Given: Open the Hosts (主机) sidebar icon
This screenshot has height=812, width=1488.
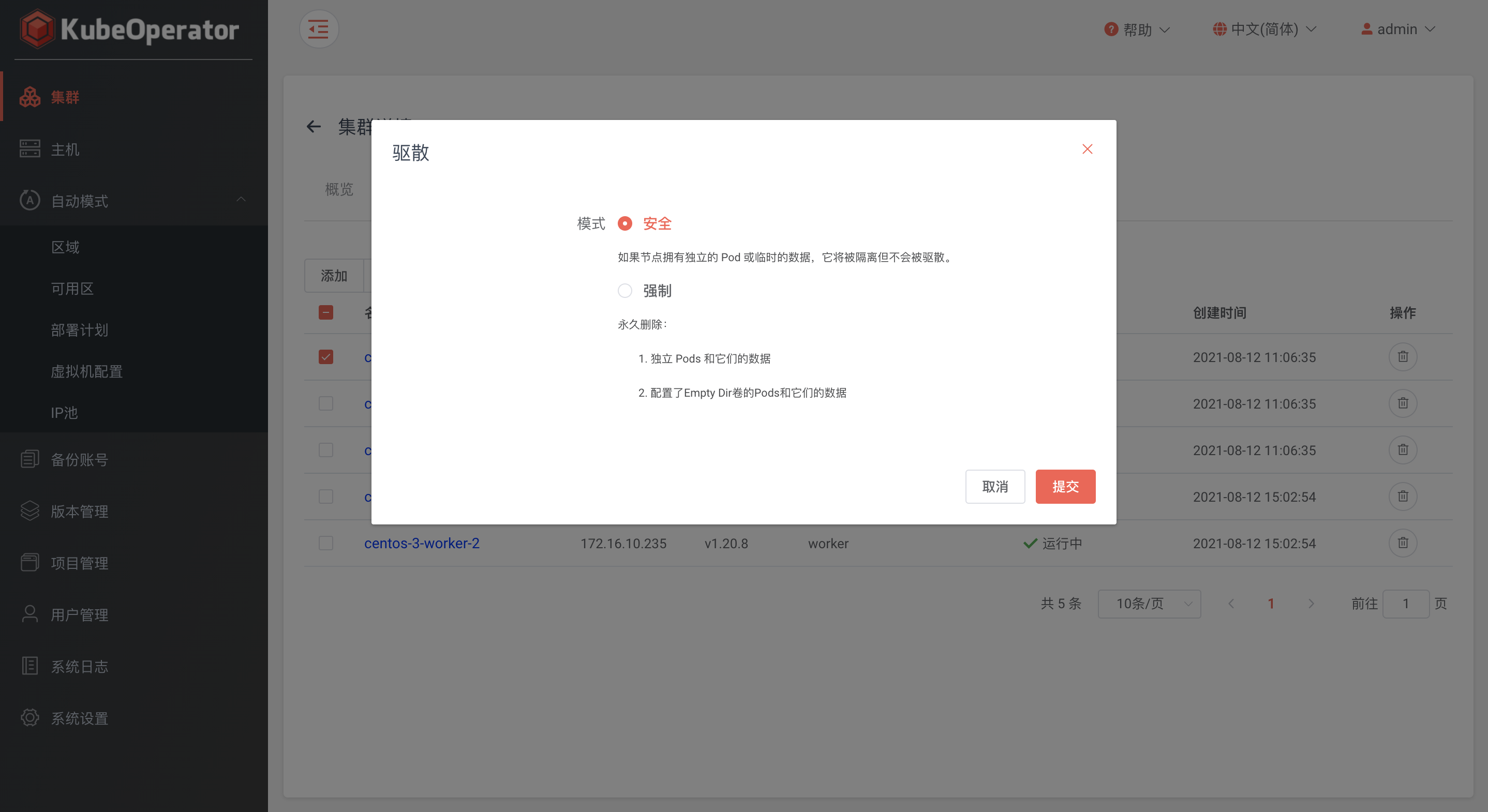Looking at the screenshot, I should (x=29, y=149).
